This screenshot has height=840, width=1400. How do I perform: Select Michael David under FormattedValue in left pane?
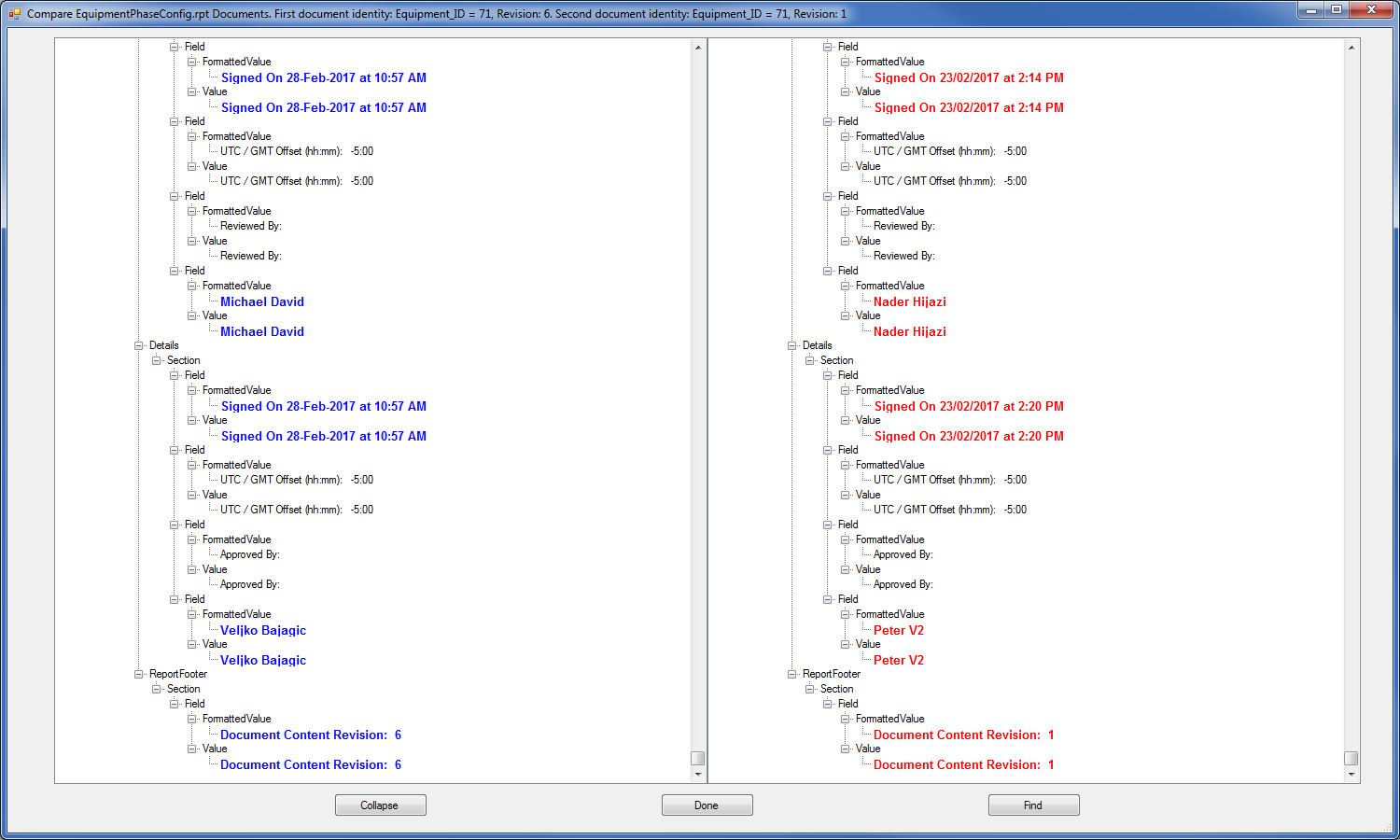262,301
